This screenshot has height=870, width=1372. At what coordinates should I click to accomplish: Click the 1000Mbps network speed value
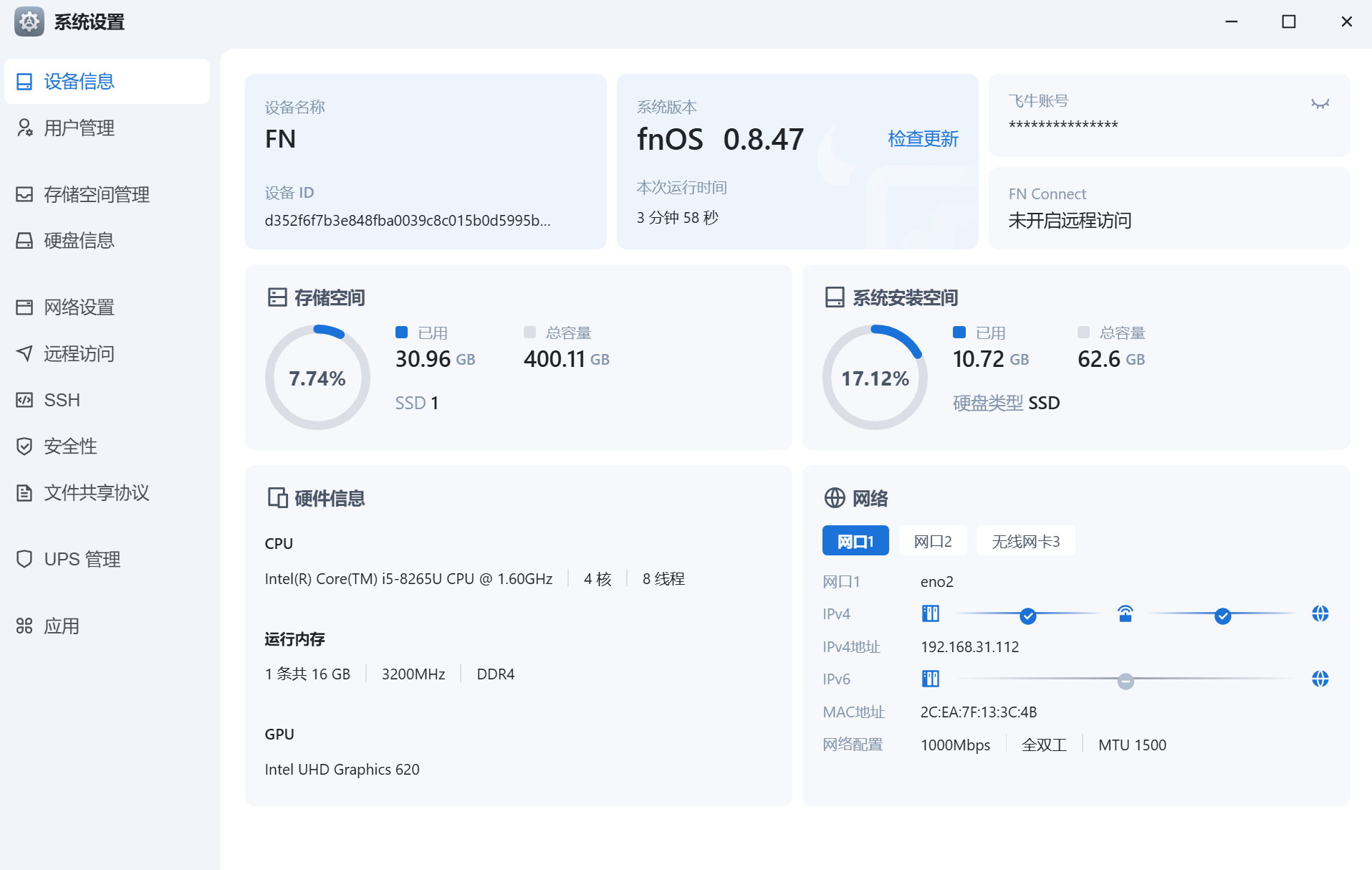click(x=955, y=745)
